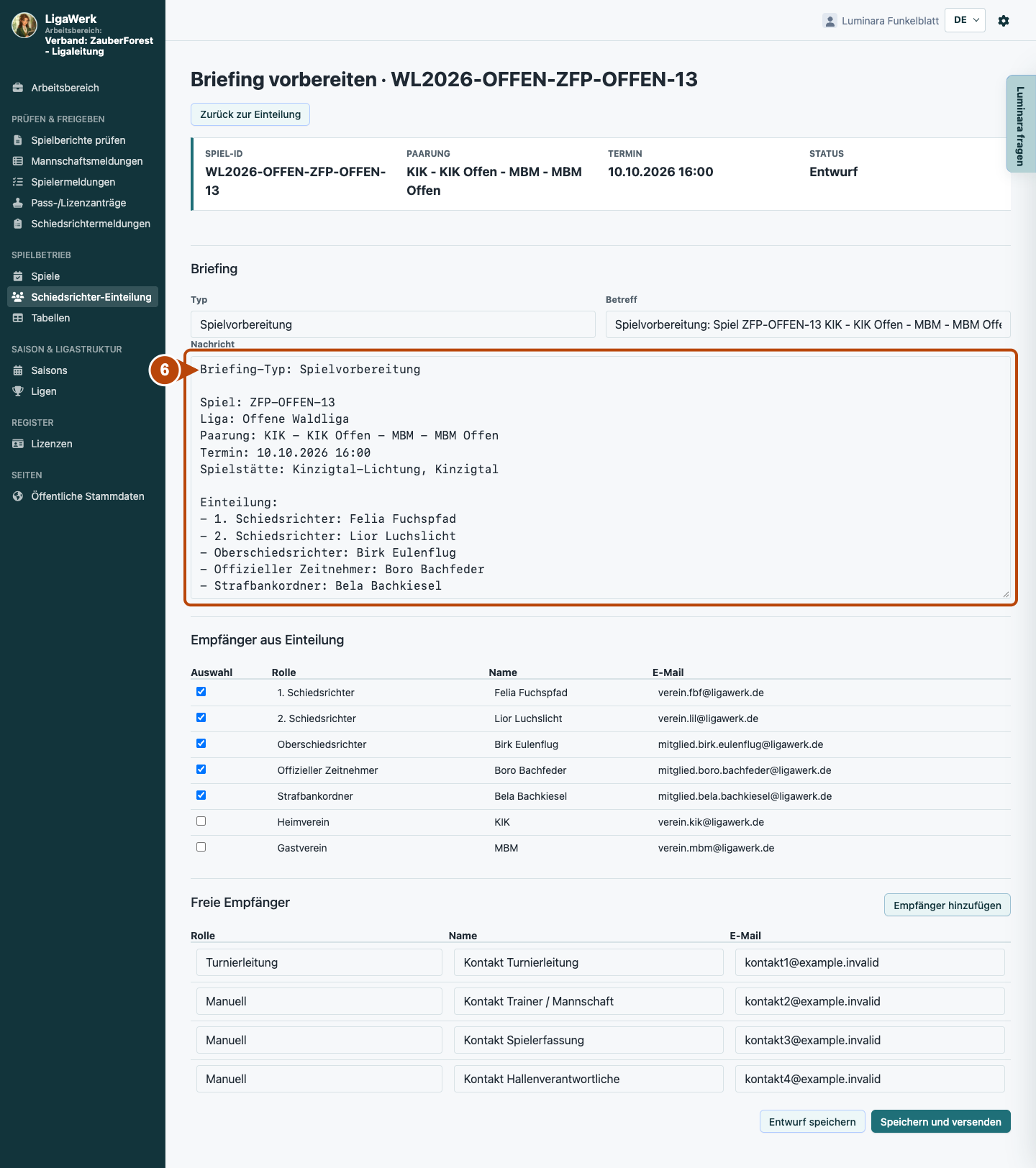Click the user avatar icon beside Luminara Funkelblatt
1036x1168 pixels.
pos(830,21)
